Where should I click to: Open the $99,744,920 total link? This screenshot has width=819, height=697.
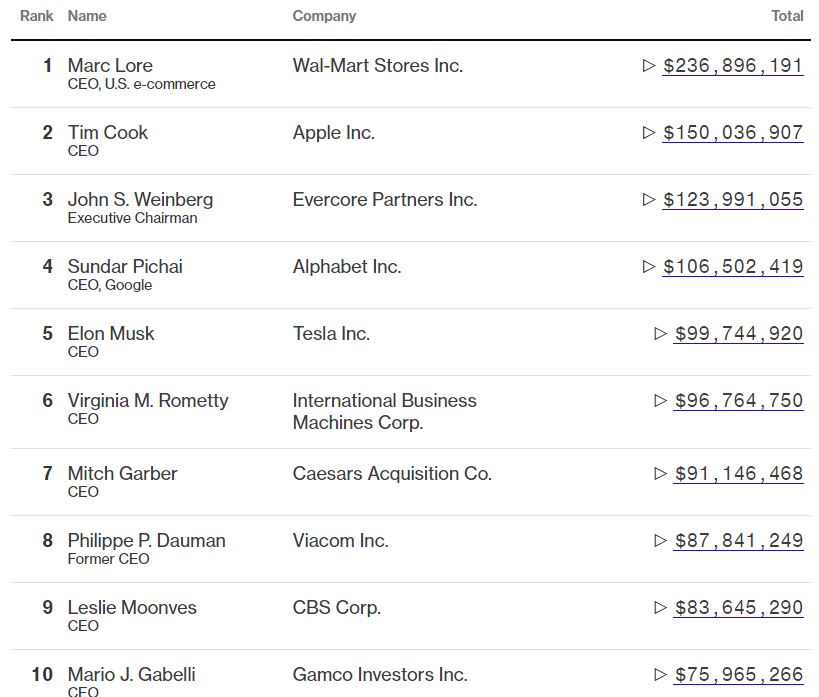click(x=739, y=333)
